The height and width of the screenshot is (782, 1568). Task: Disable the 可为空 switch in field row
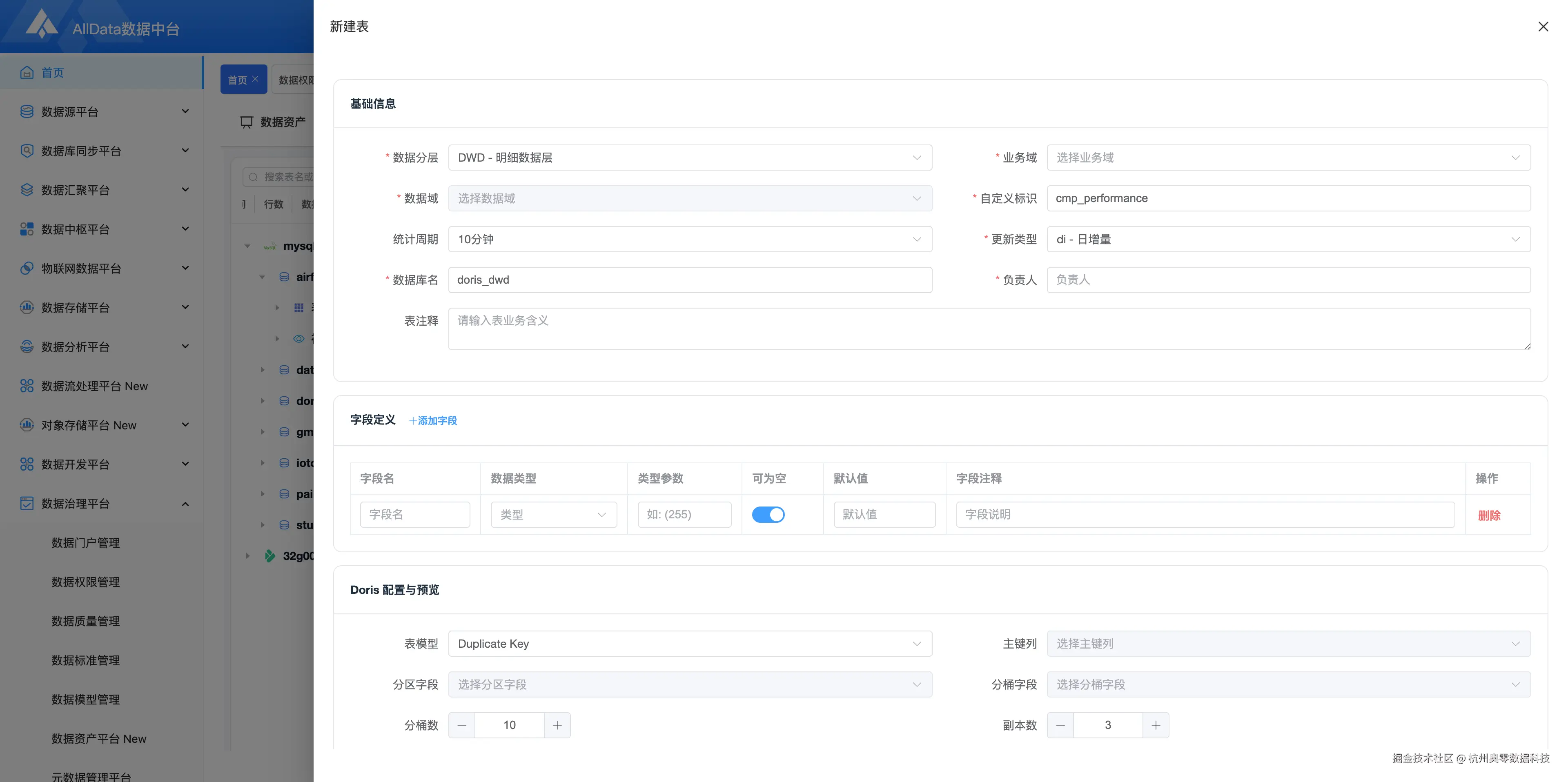768,514
